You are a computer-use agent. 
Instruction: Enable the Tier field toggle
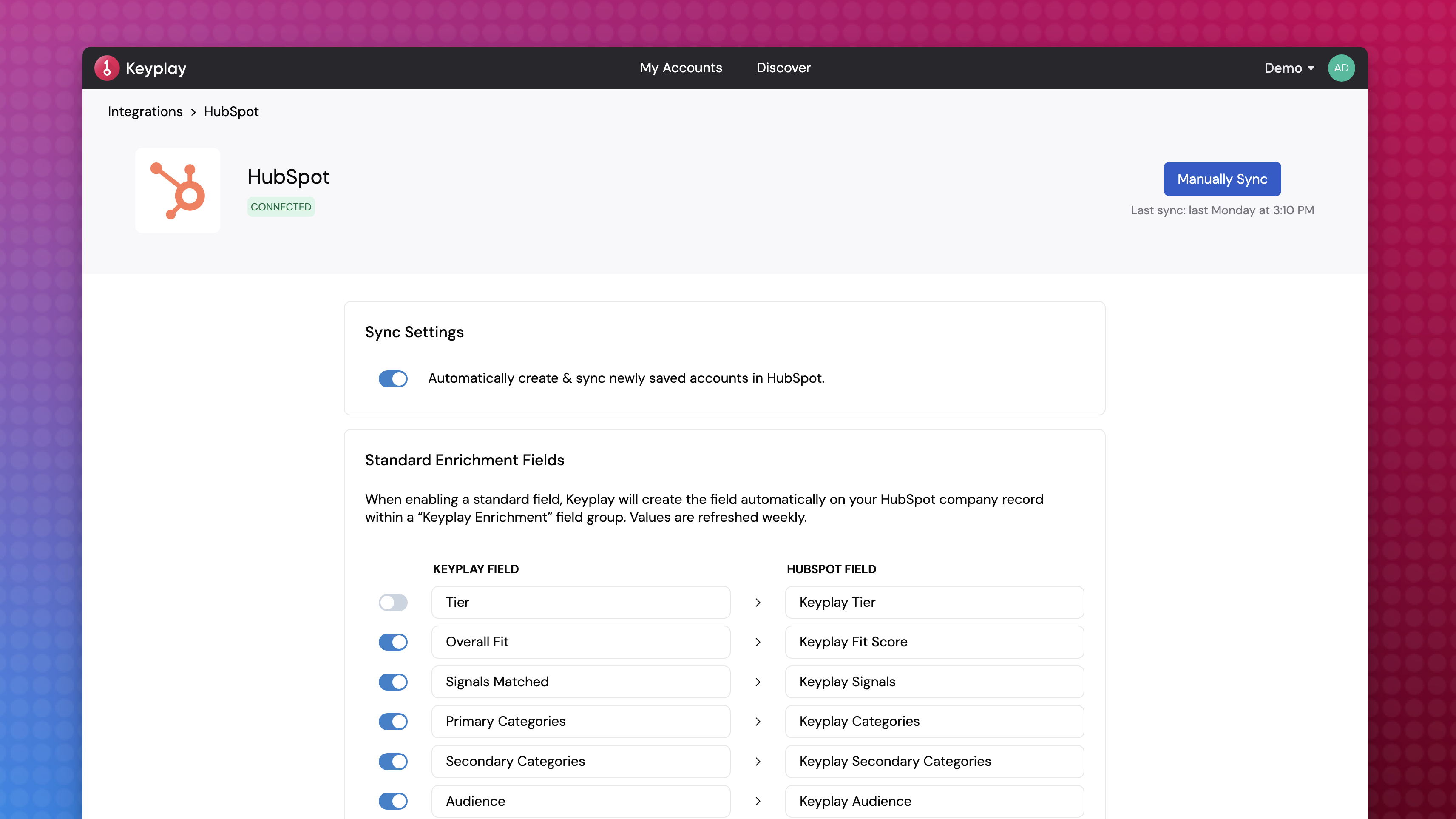393,603
